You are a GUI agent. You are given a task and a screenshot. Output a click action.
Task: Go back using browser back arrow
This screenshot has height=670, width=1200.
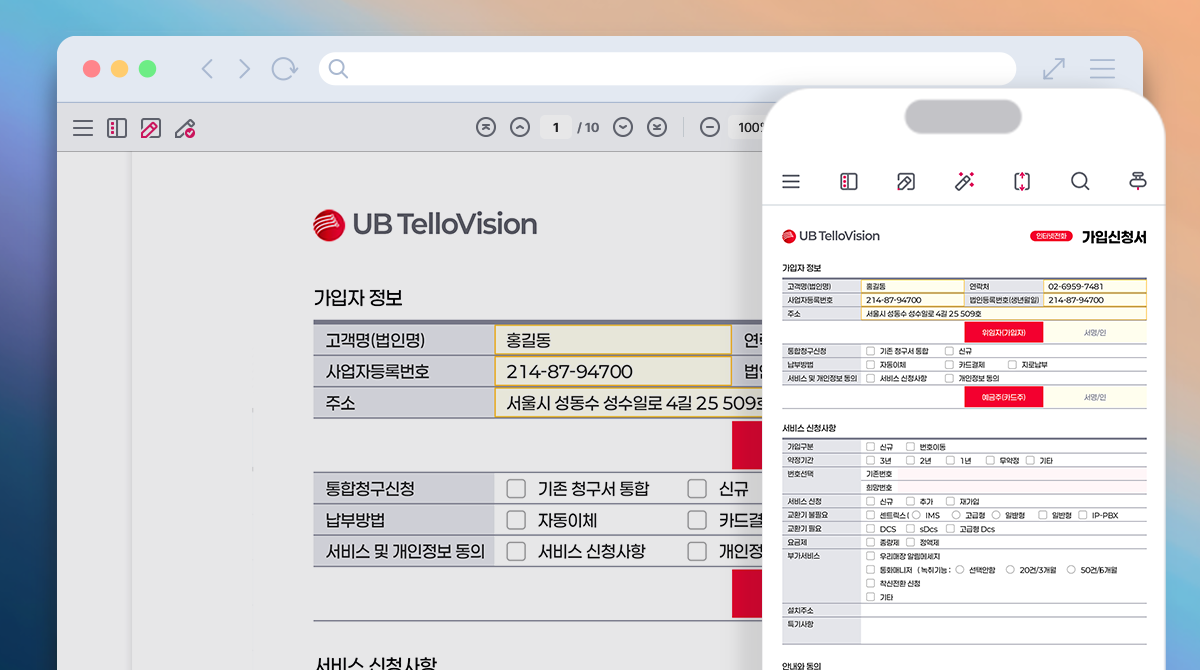(x=207, y=69)
